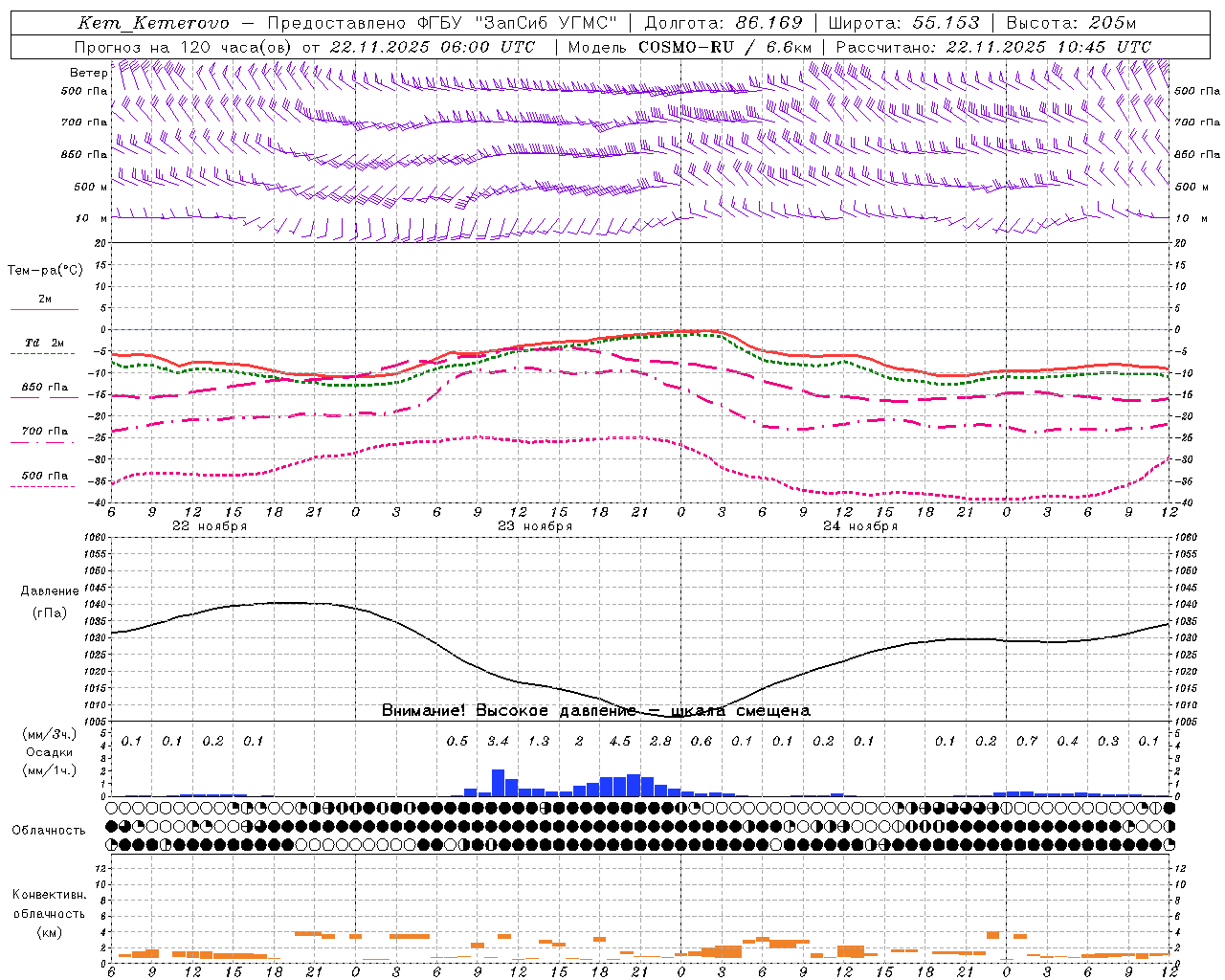This screenshot has width=1225, height=980.
Task: Click the calculation time "22.11.2025 10:45 UTC"
Action: [x=1048, y=47]
